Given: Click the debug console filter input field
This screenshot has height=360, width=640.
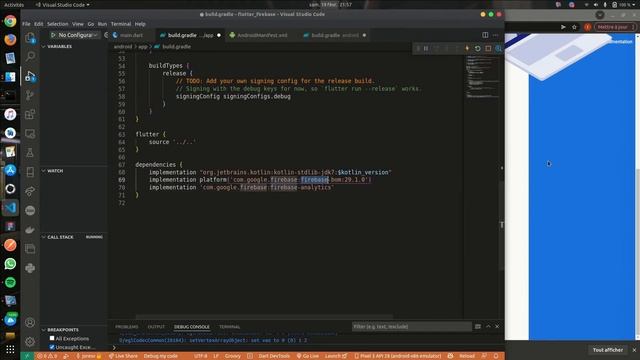Looking at the screenshot, I should pos(411,327).
